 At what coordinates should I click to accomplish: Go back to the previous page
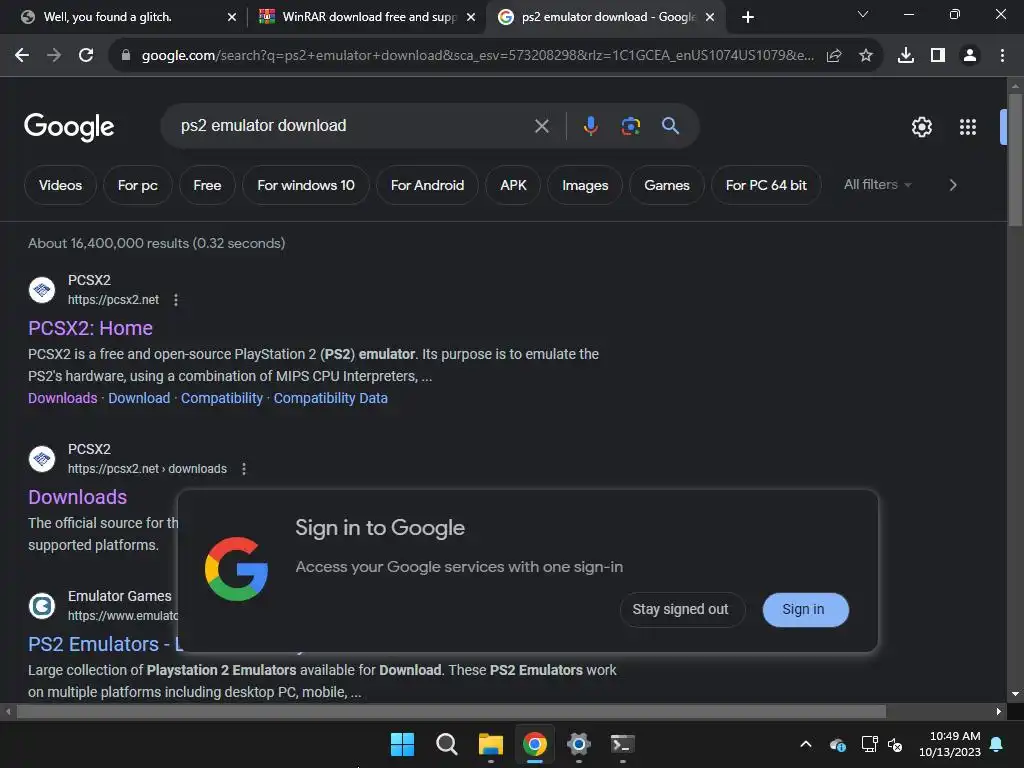click(22, 56)
